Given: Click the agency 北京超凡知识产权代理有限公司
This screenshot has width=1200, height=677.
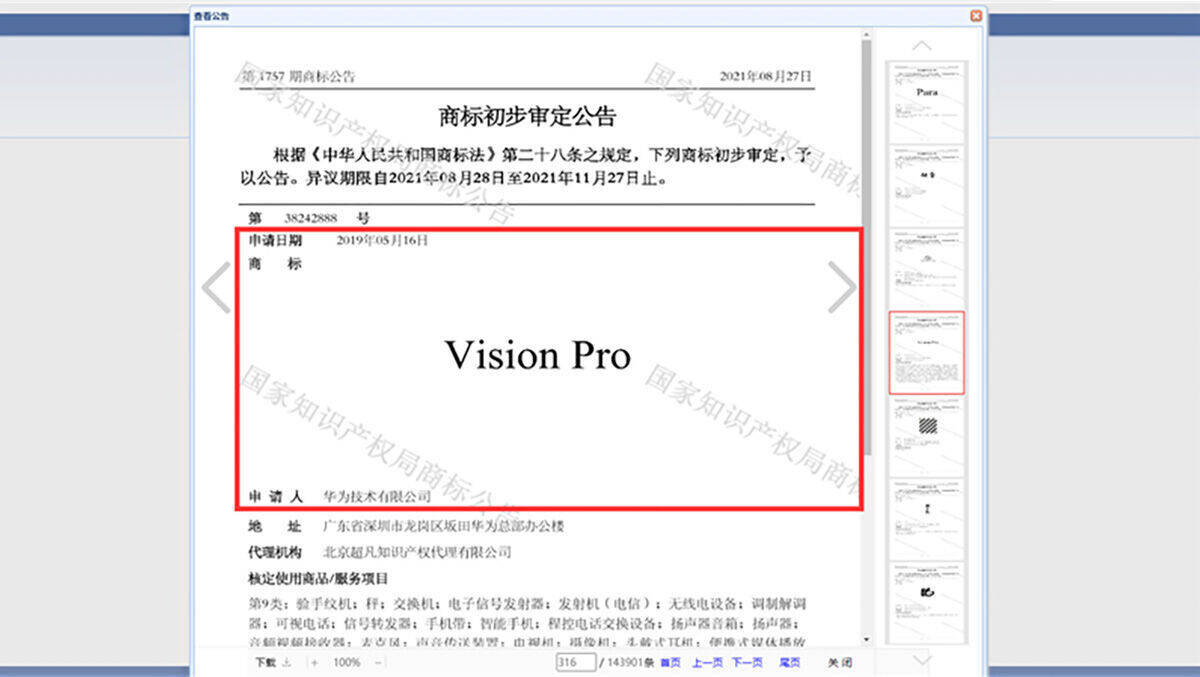Looking at the screenshot, I should (417, 552).
